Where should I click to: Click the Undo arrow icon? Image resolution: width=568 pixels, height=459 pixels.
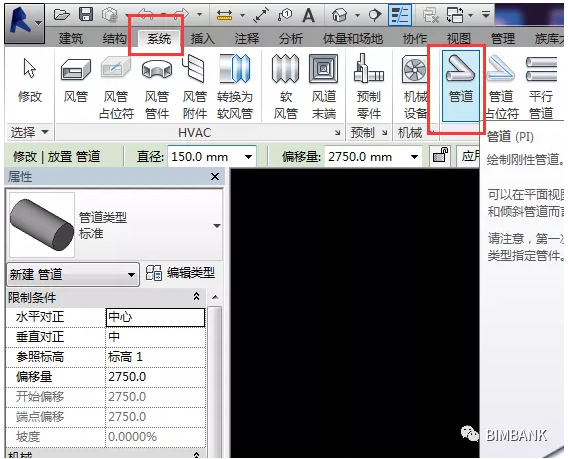[x=146, y=15]
